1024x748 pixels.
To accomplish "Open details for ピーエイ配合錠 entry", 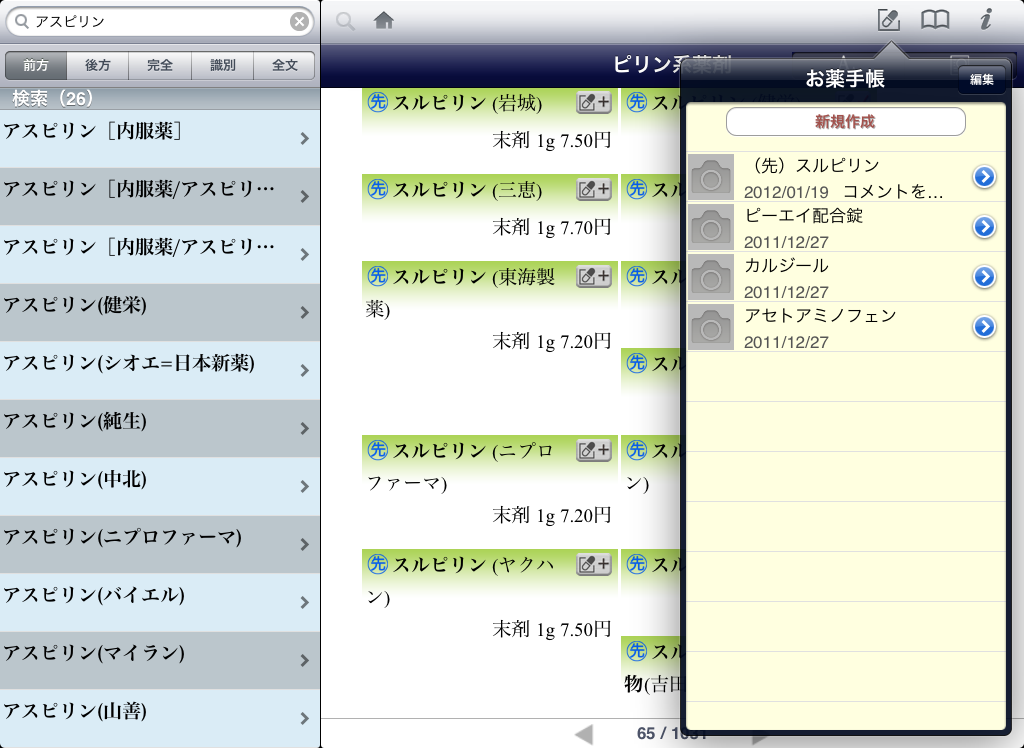I will tap(984, 227).
